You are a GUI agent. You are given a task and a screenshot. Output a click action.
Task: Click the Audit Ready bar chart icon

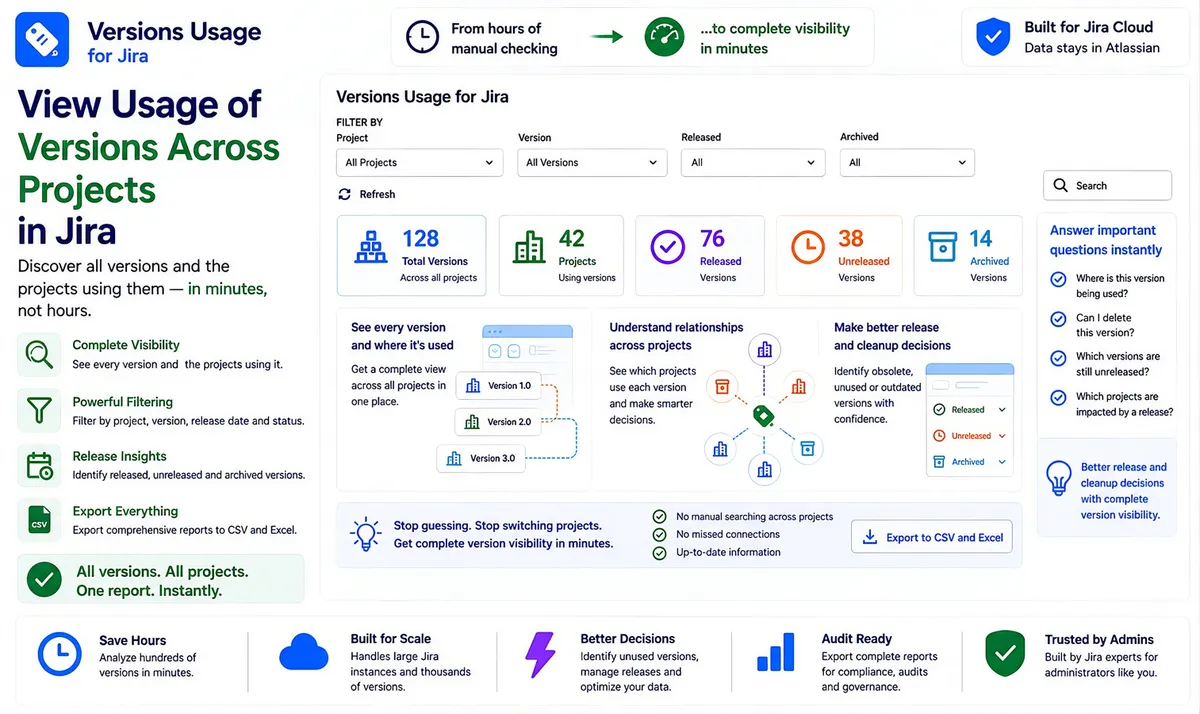pyautogui.click(x=775, y=652)
